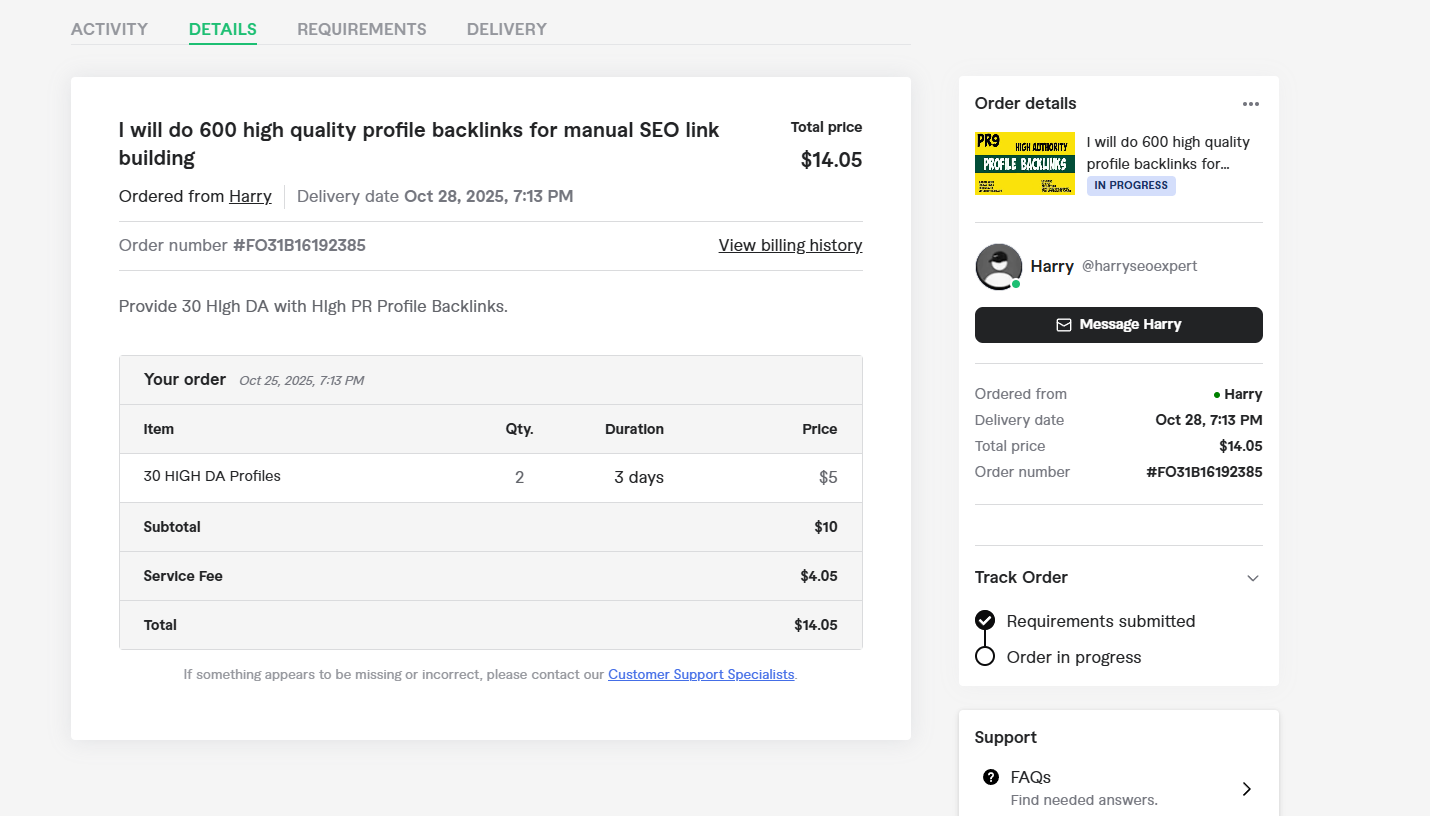Click the PR9 profile backlinks gig thumbnail
This screenshot has height=816, width=1430.
pos(1025,163)
